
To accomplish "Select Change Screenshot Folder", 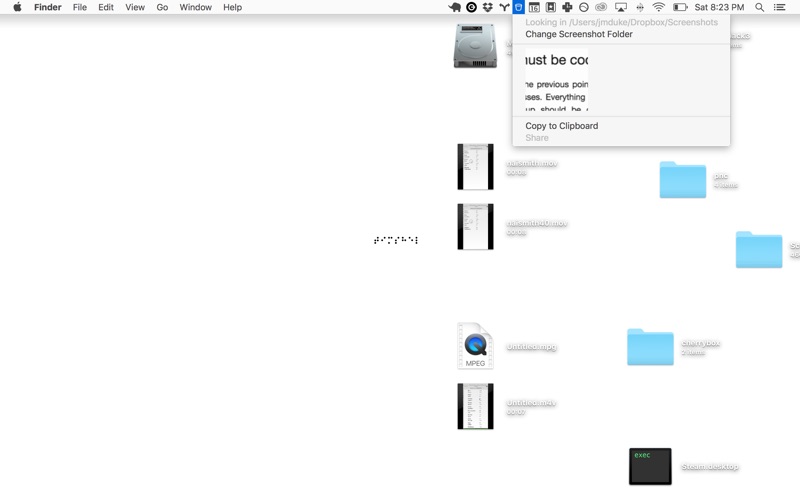I will pyautogui.click(x=579, y=34).
